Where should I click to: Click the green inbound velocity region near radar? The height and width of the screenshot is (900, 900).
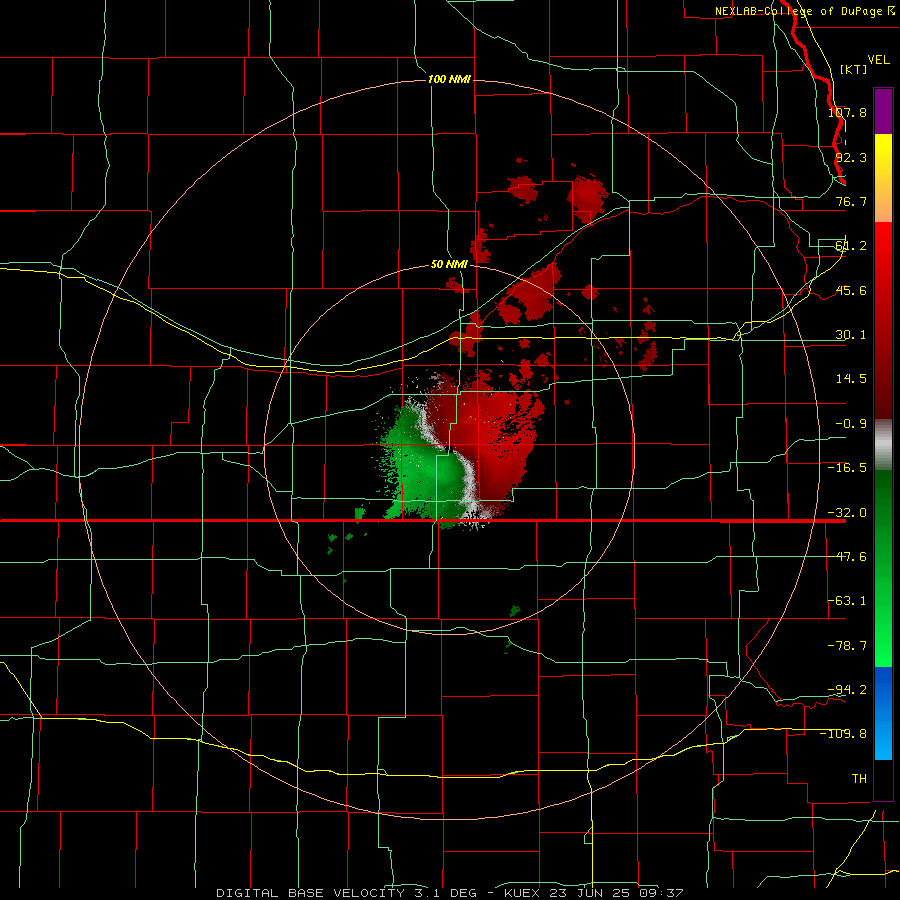pos(428,471)
